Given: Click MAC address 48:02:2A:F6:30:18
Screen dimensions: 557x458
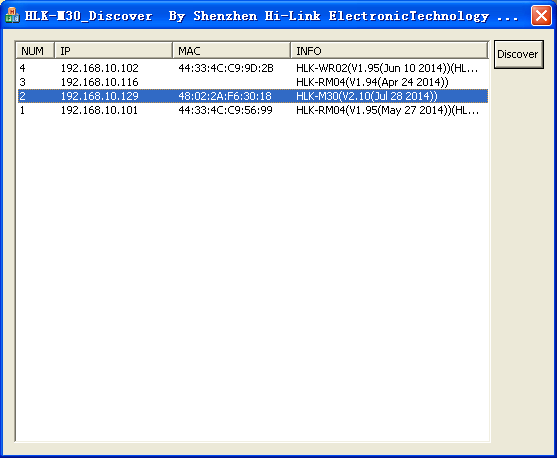Looking at the screenshot, I should (x=225, y=96).
